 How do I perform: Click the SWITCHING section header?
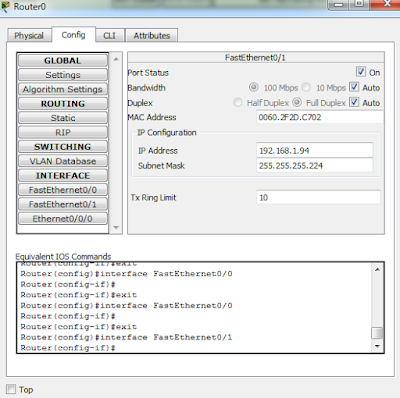63,147
